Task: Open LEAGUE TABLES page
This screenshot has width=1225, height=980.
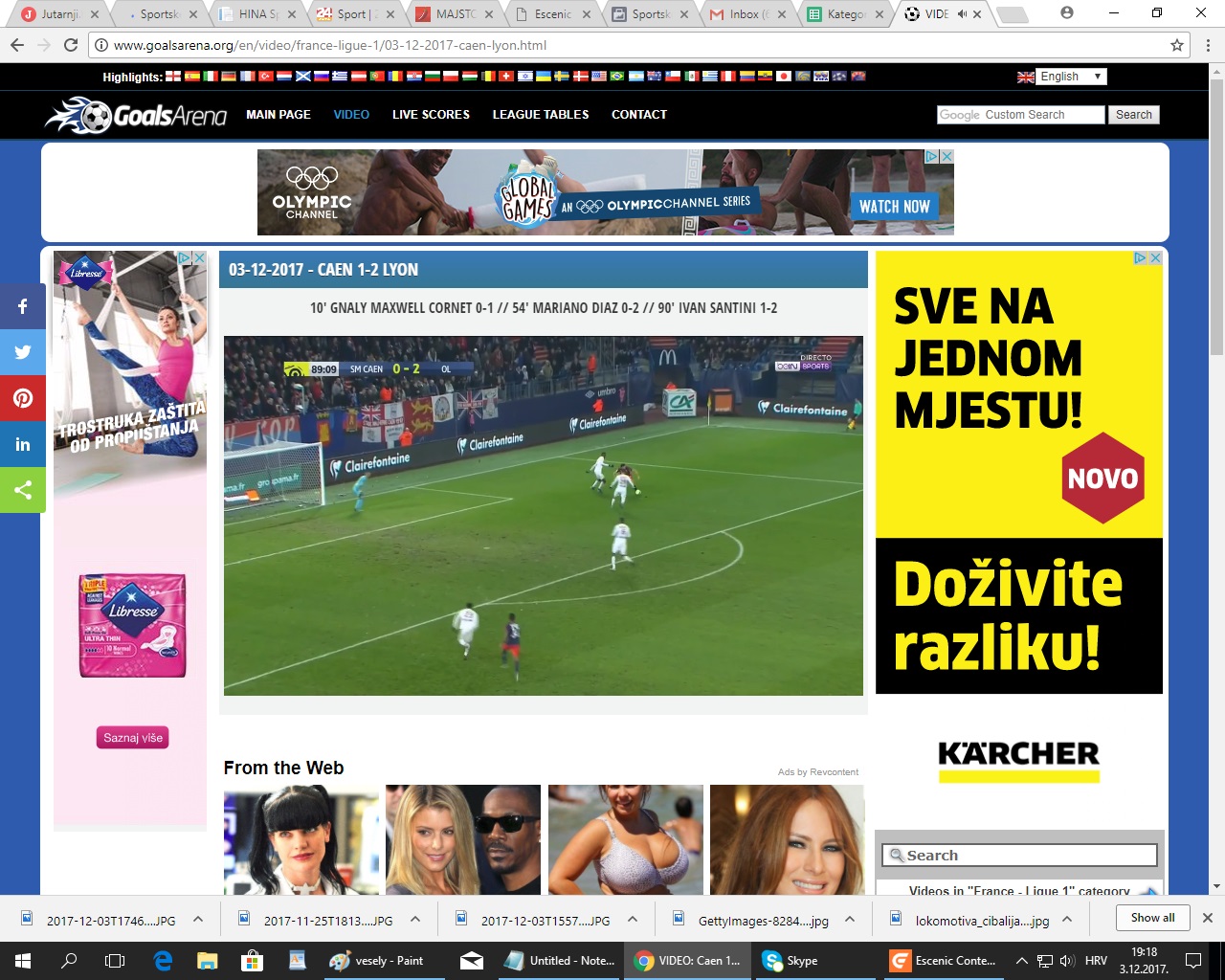Action: click(x=541, y=115)
